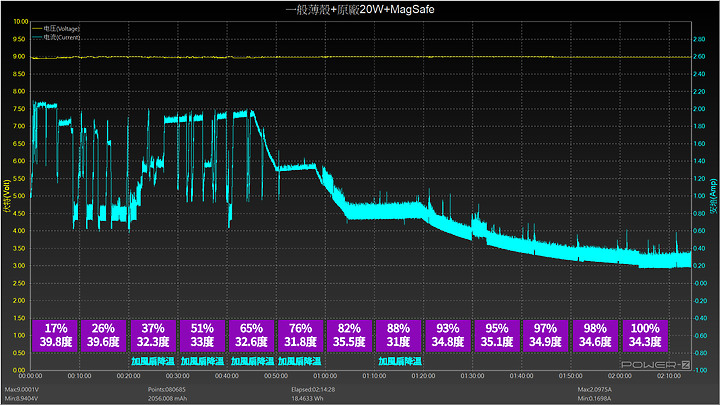Select the 65% 32.6度 purple label
720x405 pixels.
pyautogui.click(x=251, y=335)
